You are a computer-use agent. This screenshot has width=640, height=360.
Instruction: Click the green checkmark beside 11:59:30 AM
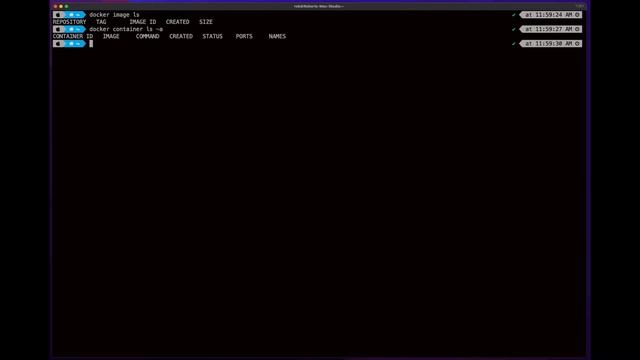coord(514,44)
